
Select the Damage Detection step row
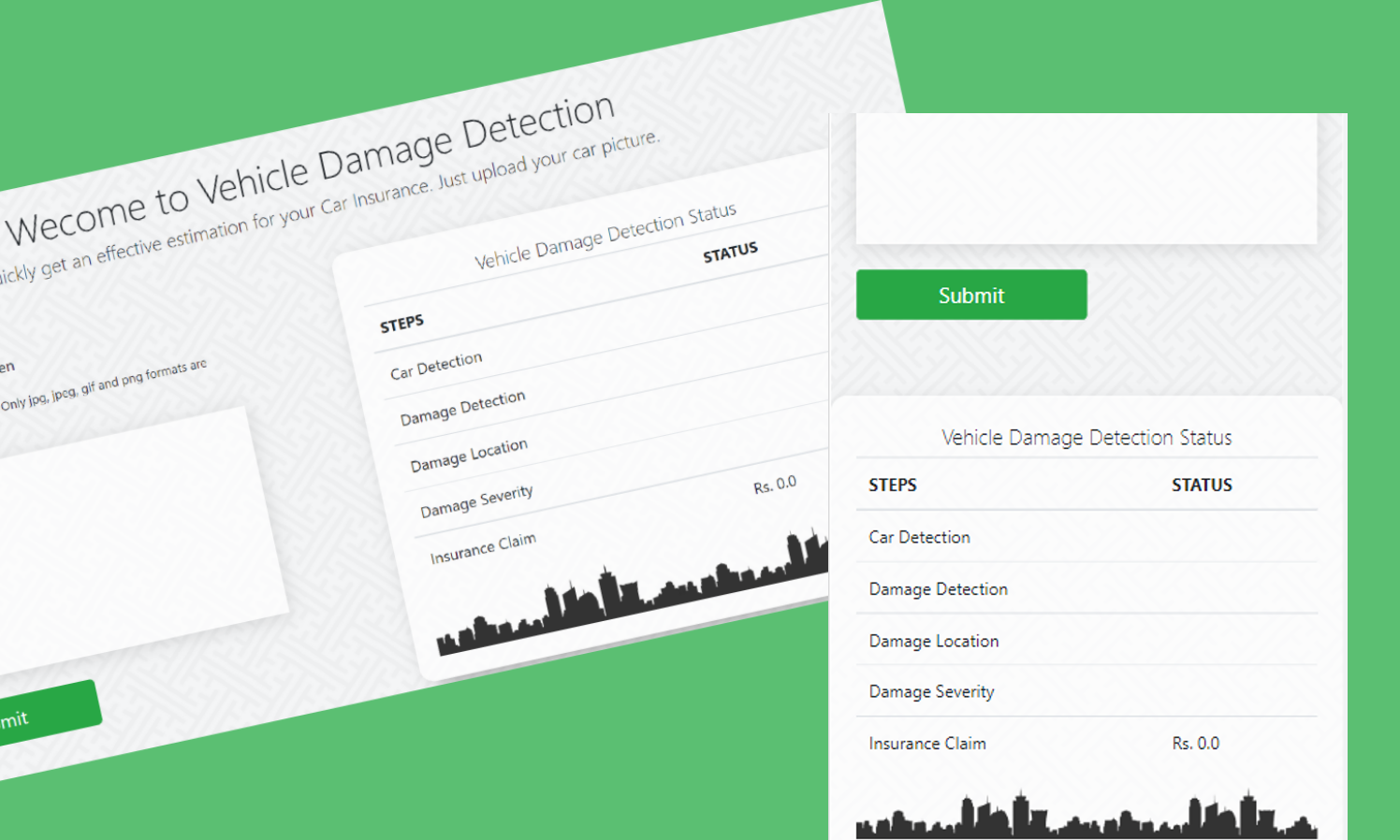(938, 589)
